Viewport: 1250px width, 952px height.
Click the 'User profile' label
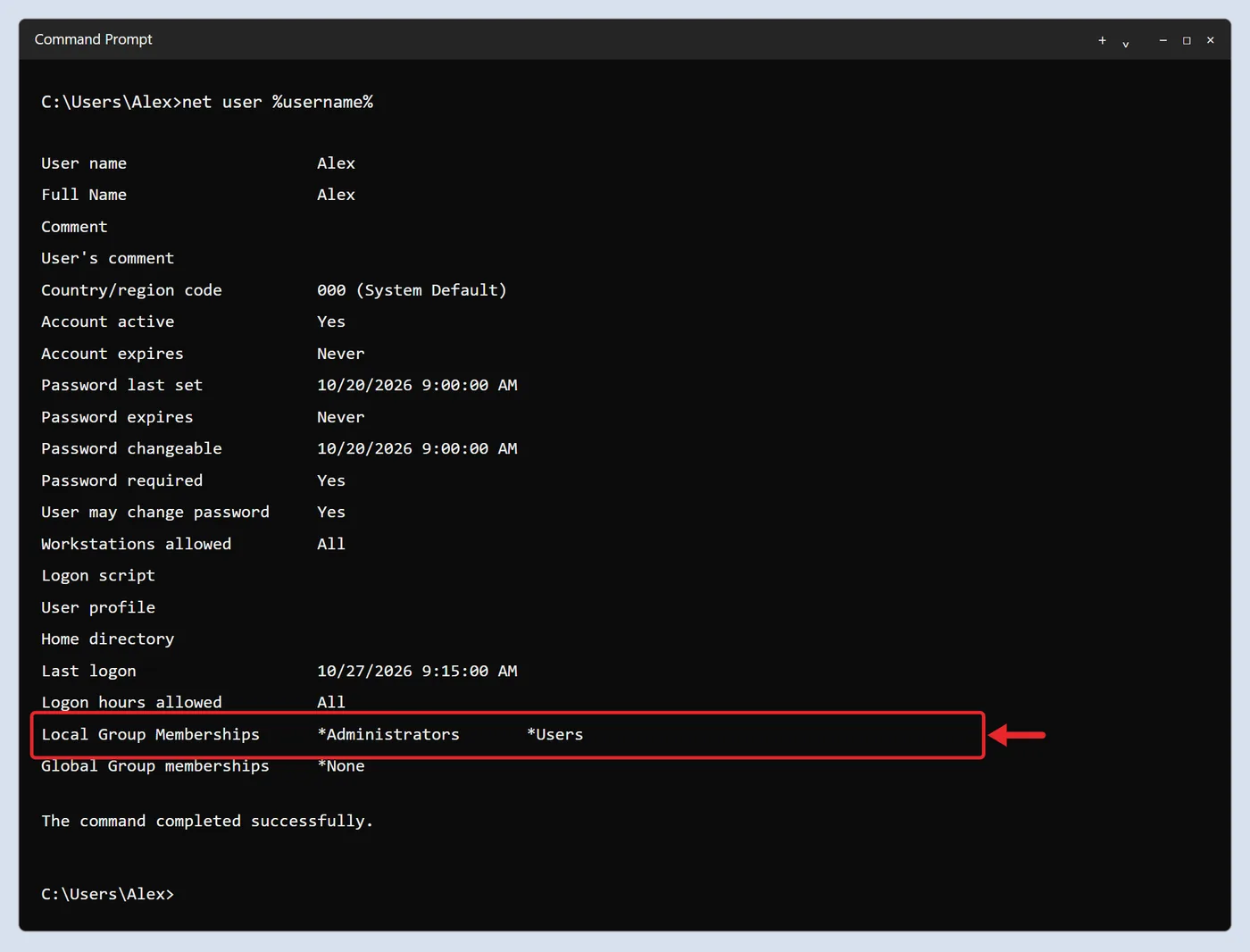point(98,607)
